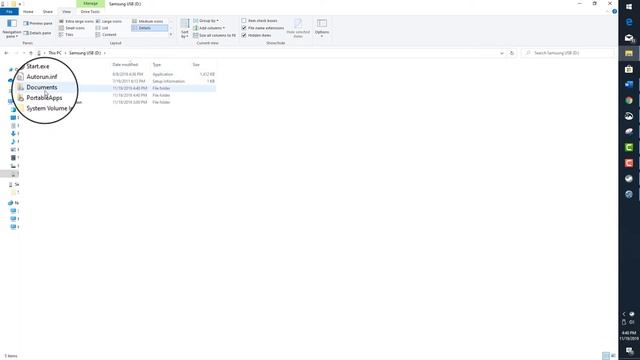This screenshot has height=360, width=640.
Task: Click the Search Samsung USB field
Action: 568,53
